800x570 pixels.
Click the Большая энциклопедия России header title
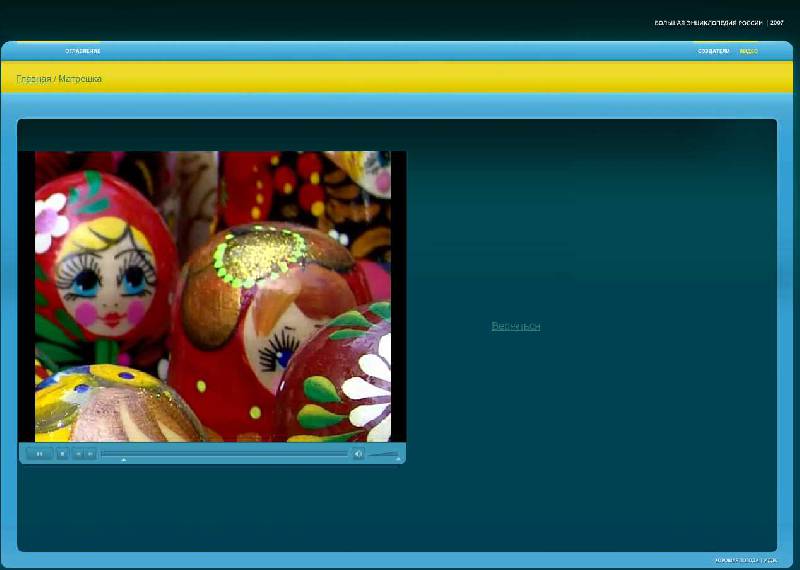708,22
